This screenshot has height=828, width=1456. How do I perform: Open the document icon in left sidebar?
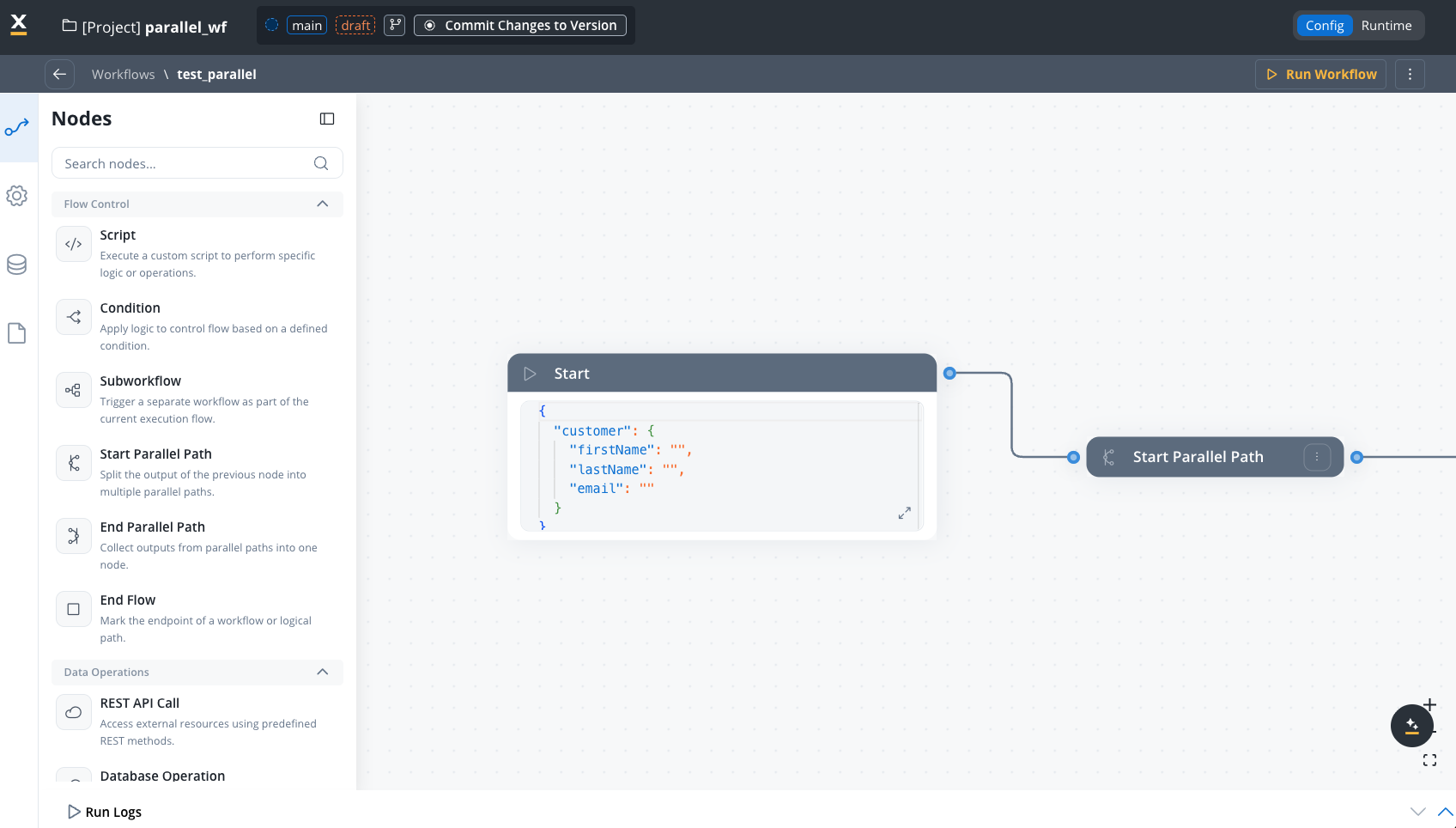pyautogui.click(x=17, y=333)
